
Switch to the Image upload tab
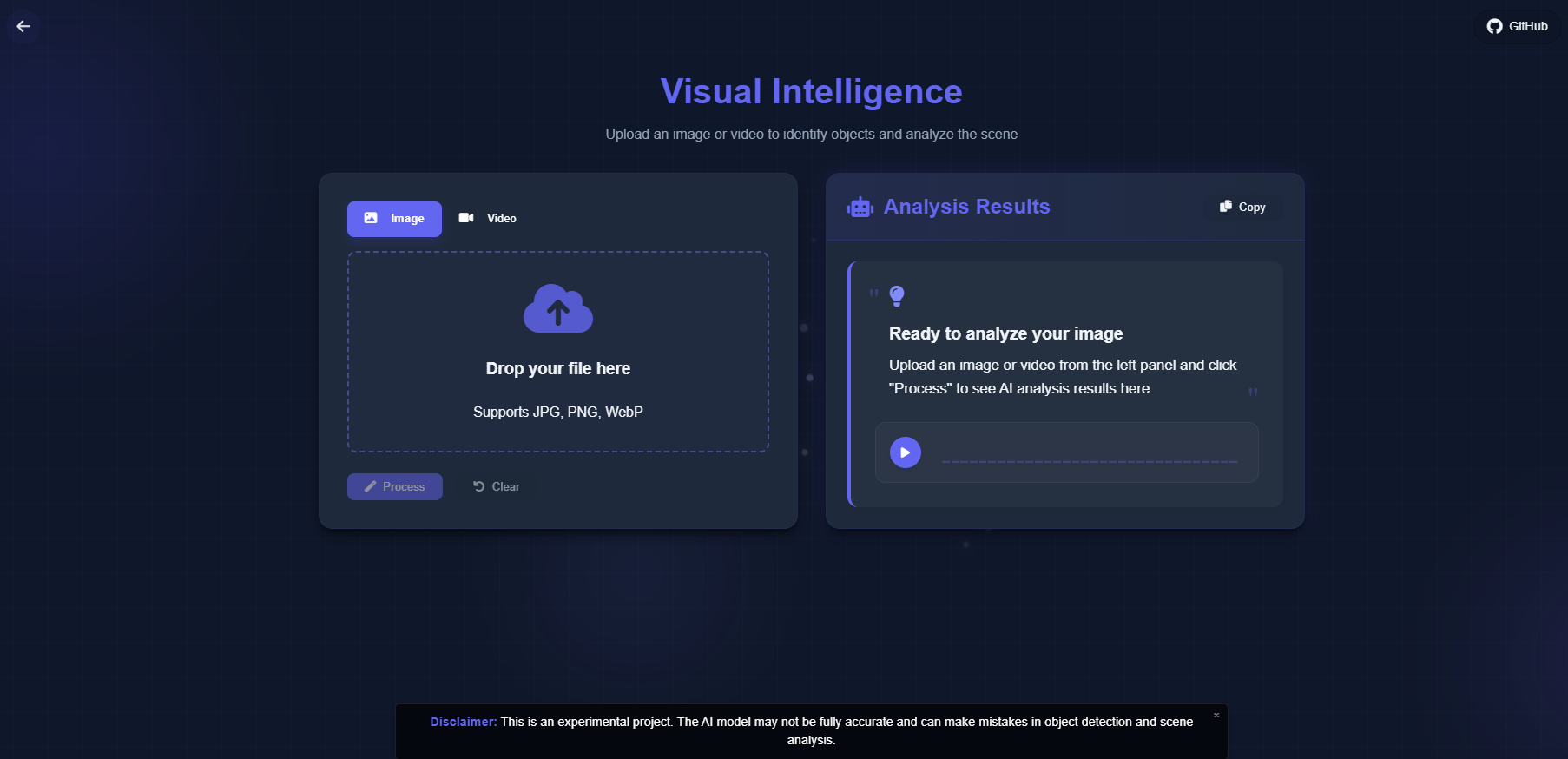394,219
